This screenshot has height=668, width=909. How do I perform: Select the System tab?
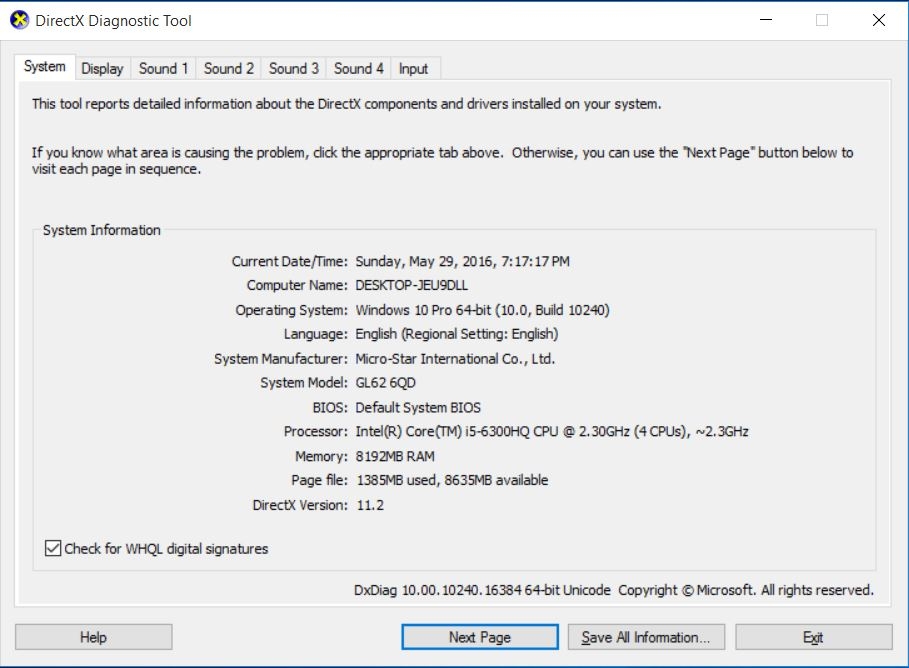(45, 67)
